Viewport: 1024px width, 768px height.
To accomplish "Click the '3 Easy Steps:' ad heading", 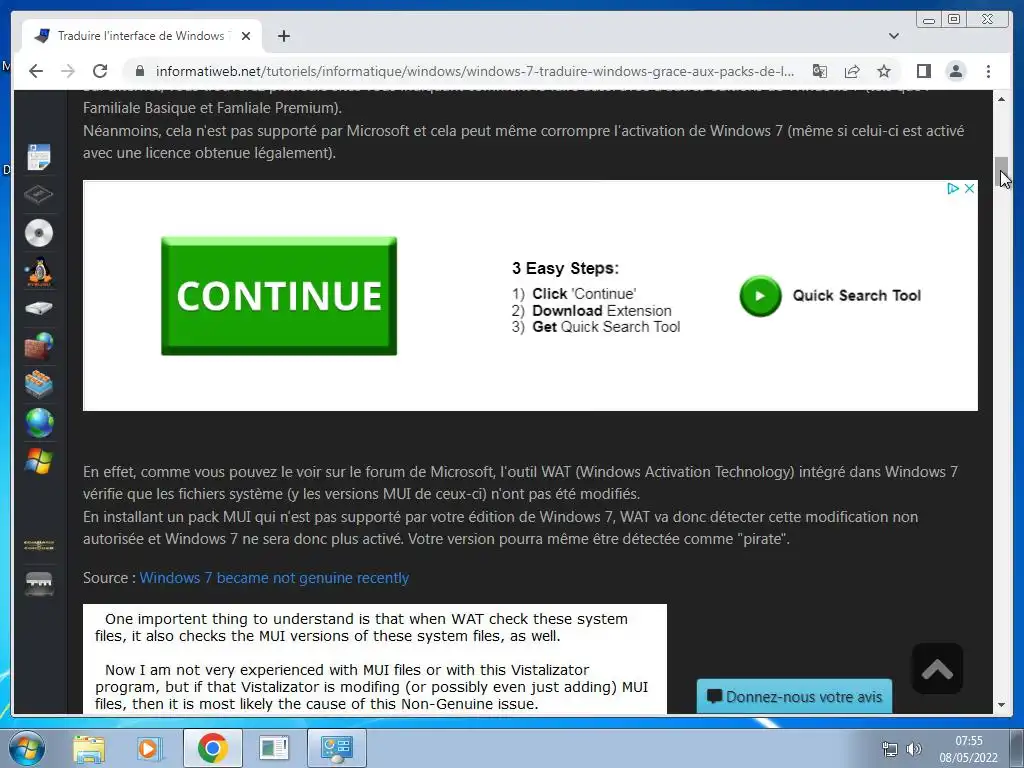I will coord(566,268).
